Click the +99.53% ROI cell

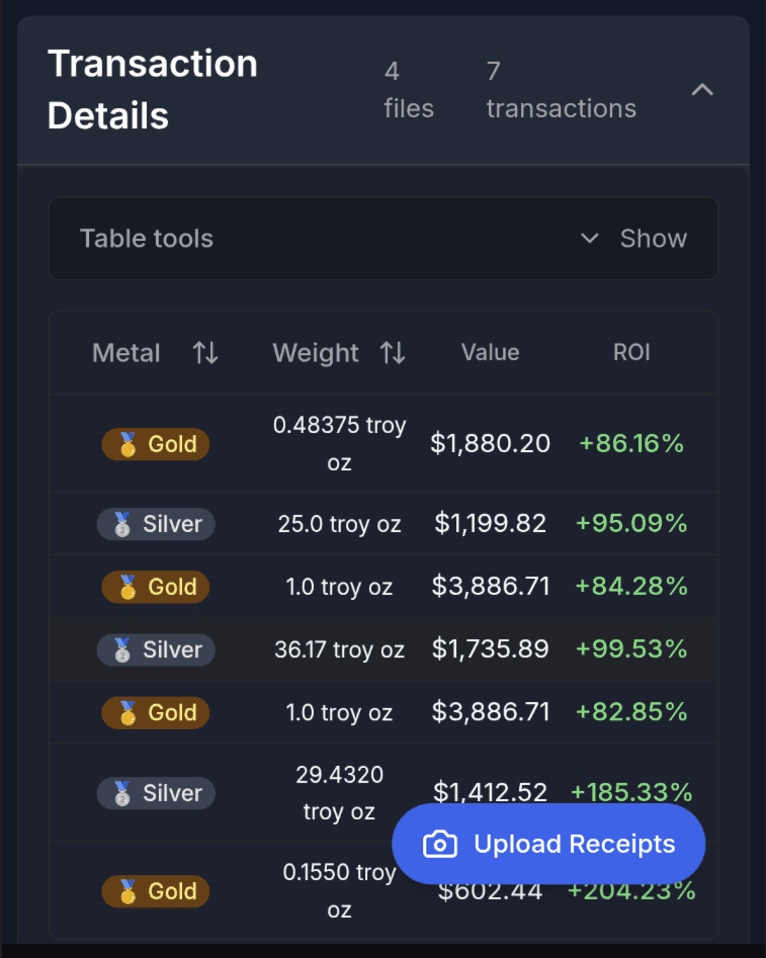tap(631, 650)
